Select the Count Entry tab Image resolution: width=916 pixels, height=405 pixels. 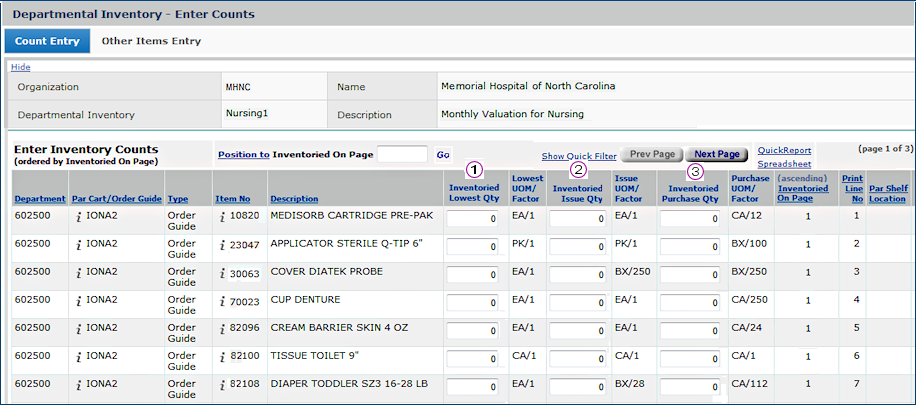[47, 41]
